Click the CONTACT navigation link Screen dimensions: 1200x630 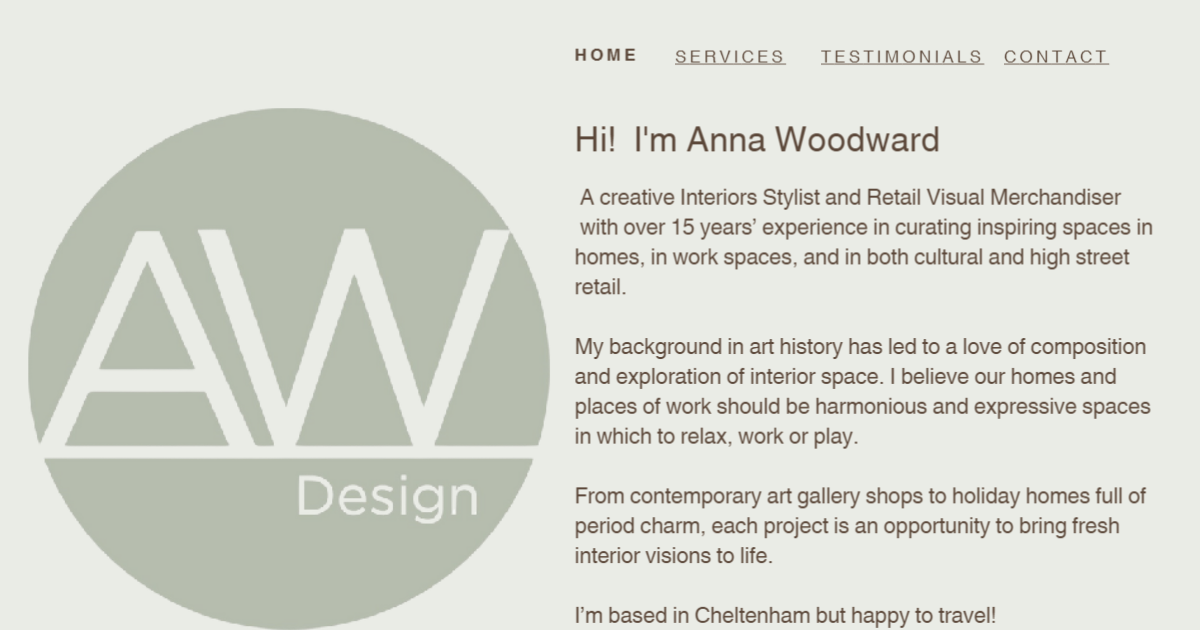[x=1055, y=57]
